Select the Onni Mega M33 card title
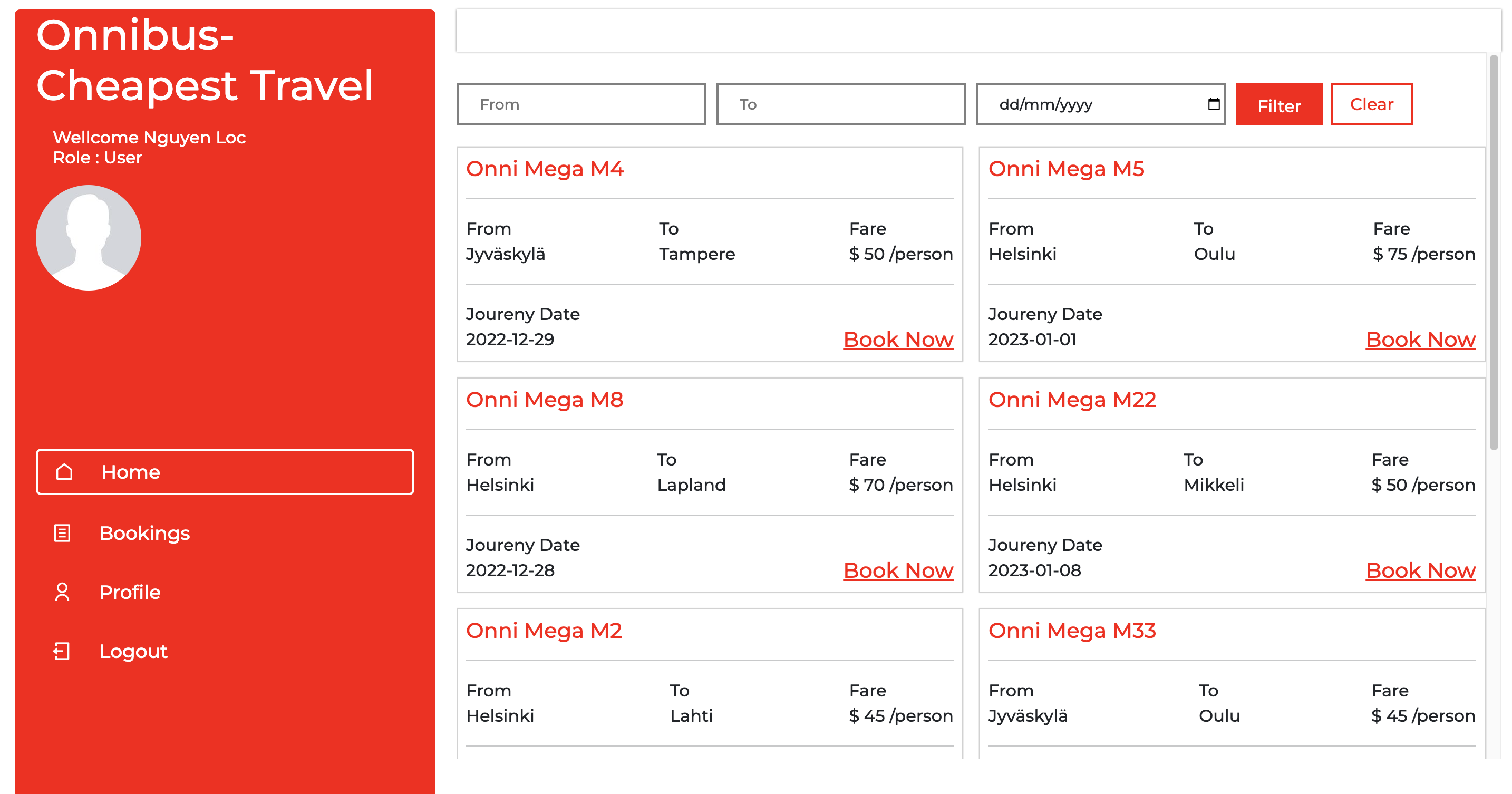The image size is (1512, 794). point(1072,630)
